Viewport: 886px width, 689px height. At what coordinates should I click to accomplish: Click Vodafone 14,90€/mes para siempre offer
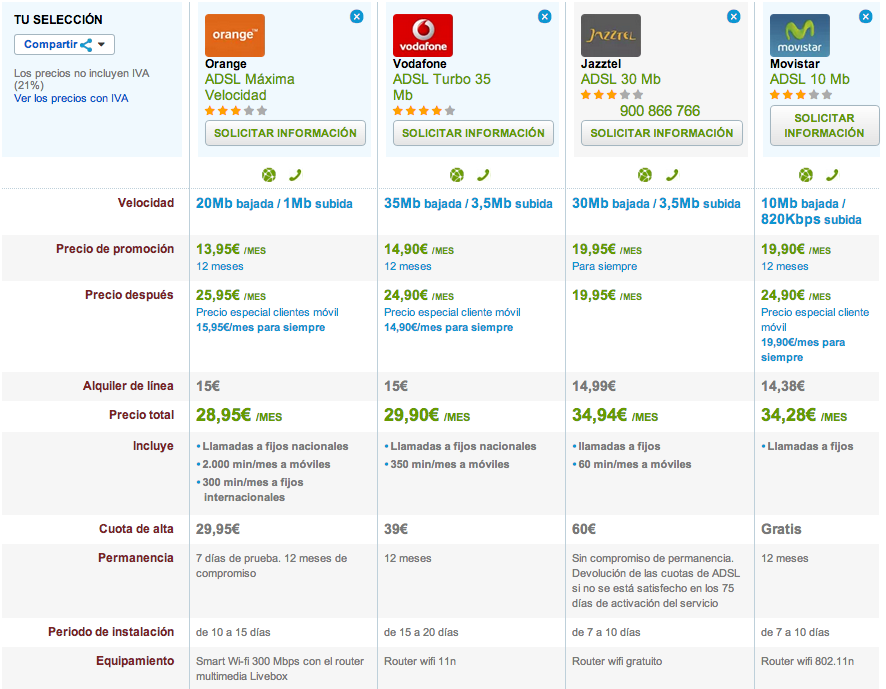coord(449,327)
